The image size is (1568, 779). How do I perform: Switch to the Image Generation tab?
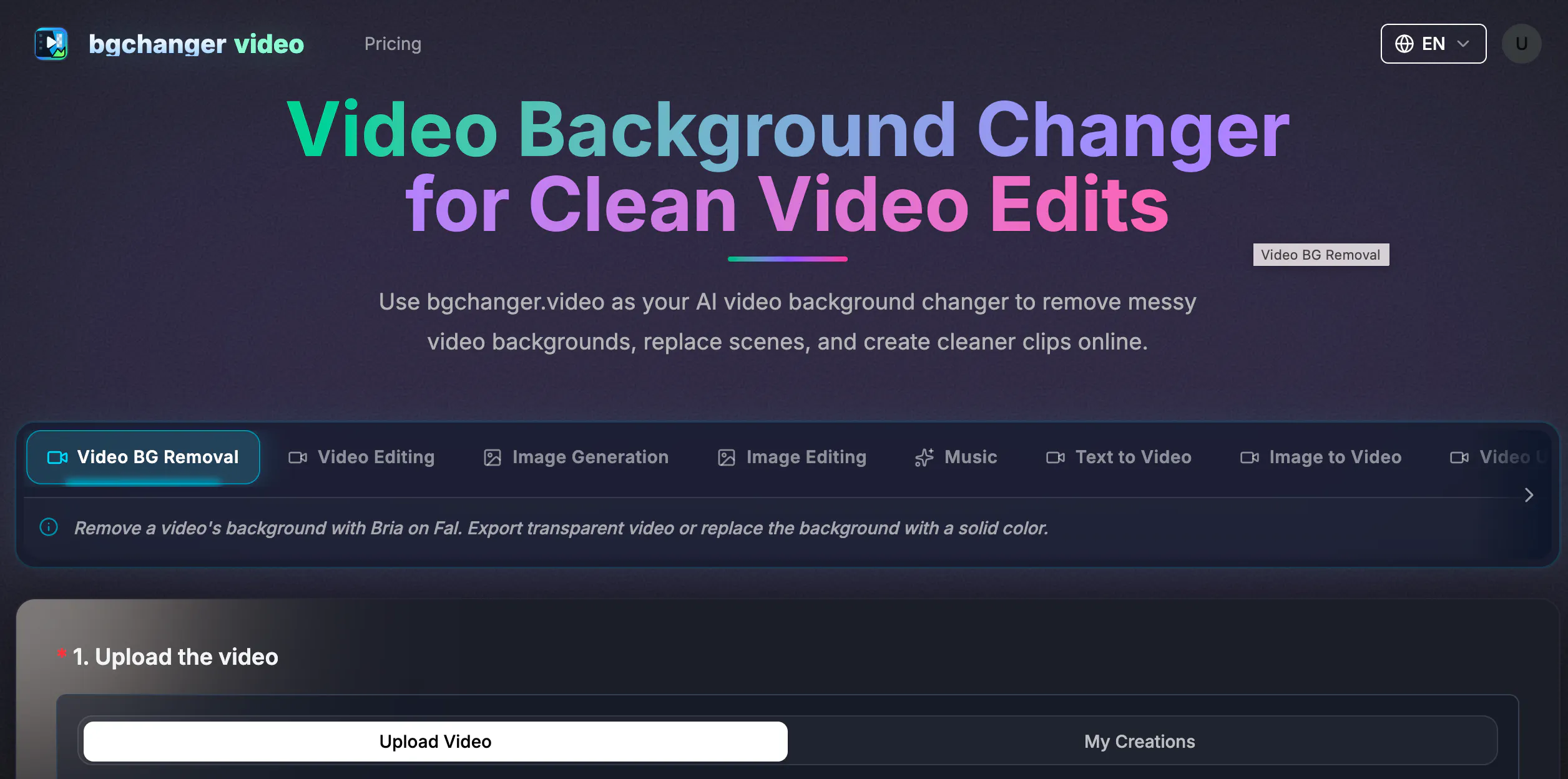[x=576, y=457]
